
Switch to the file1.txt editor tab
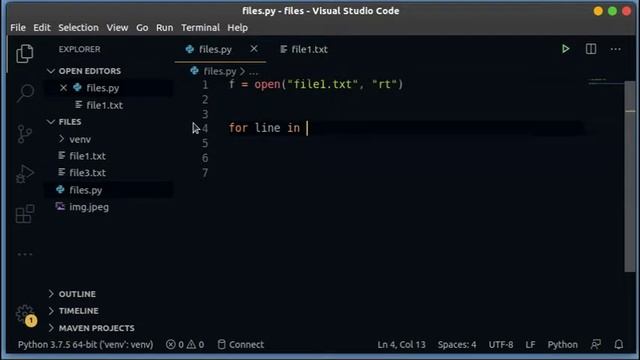(304, 49)
